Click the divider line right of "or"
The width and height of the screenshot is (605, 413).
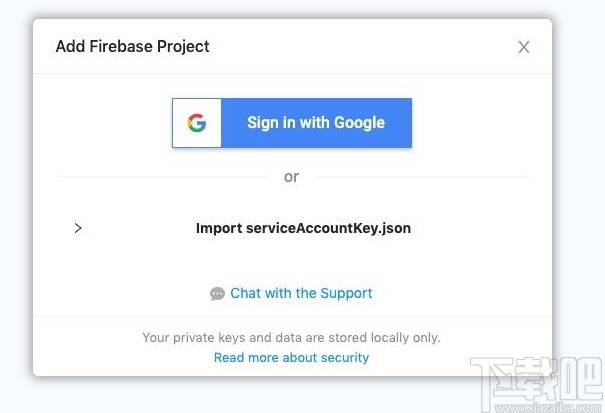pyautogui.click(x=420, y=177)
